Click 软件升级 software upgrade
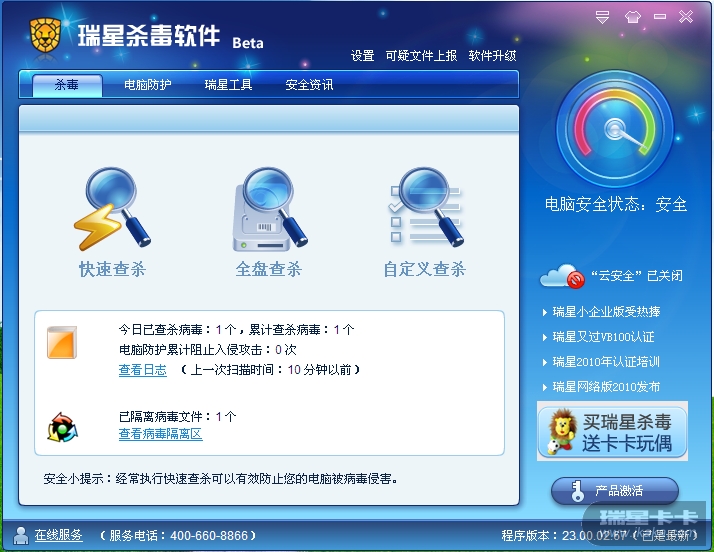 pyautogui.click(x=492, y=56)
